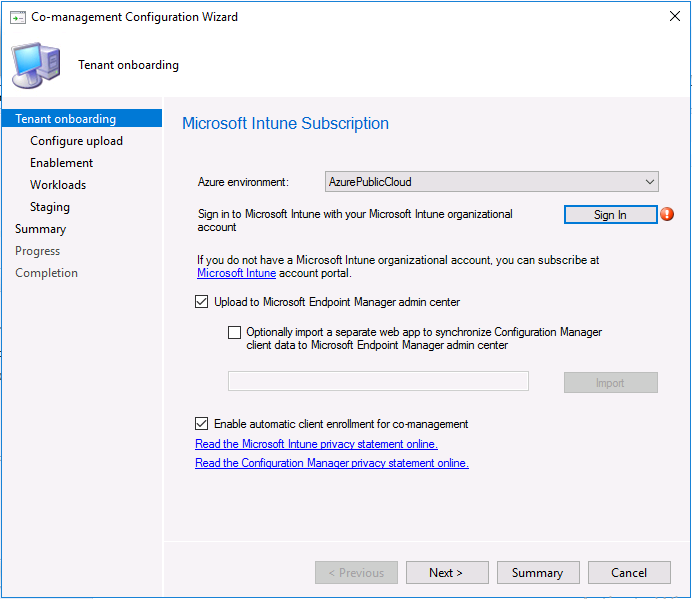Click the web app import text field

pos(378,381)
